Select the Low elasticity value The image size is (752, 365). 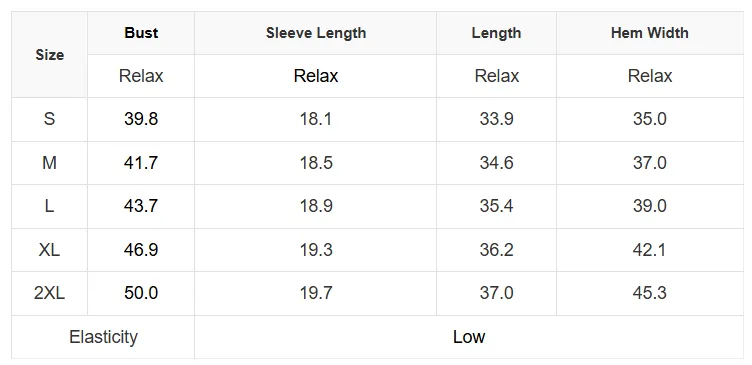pos(469,337)
